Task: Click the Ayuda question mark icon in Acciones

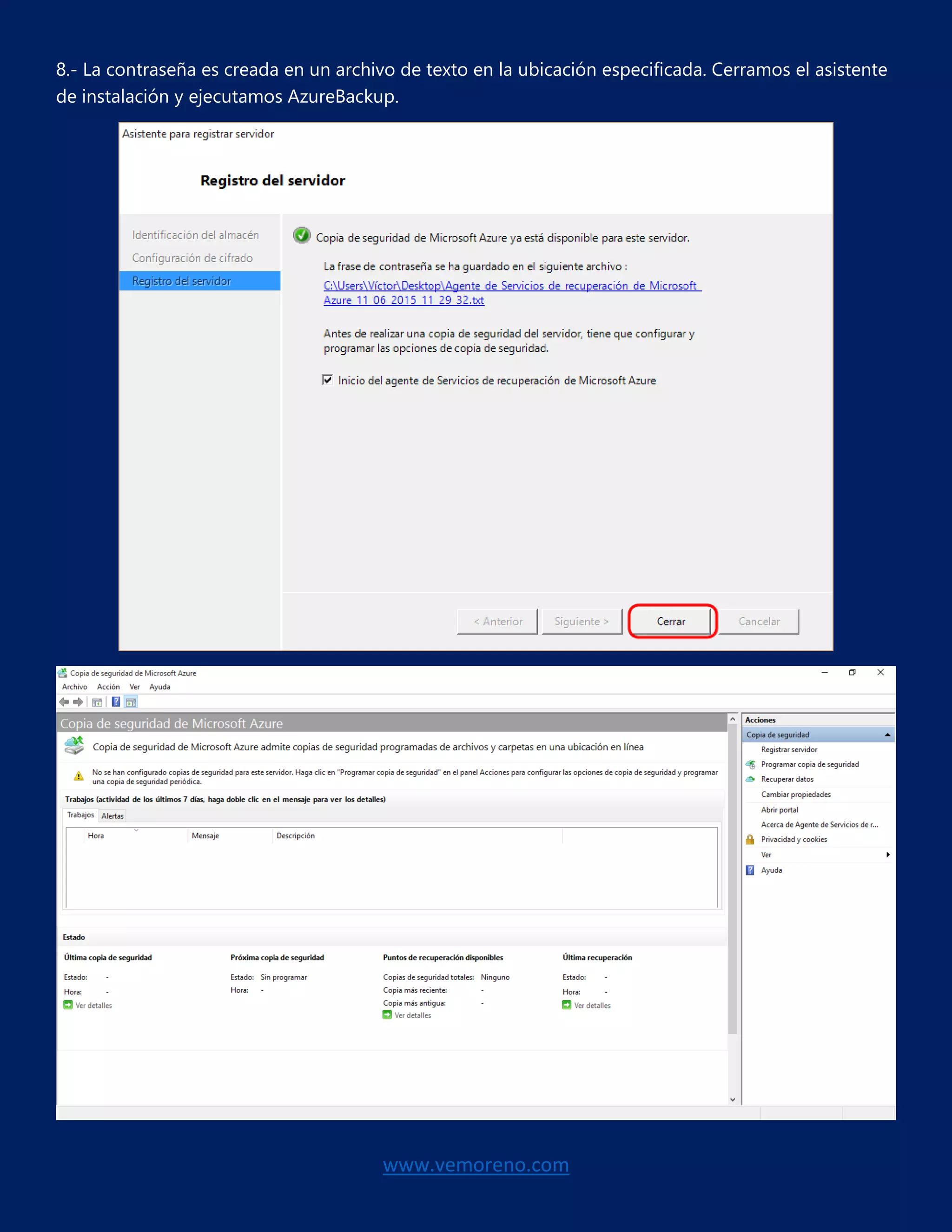Action: [x=750, y=870]
